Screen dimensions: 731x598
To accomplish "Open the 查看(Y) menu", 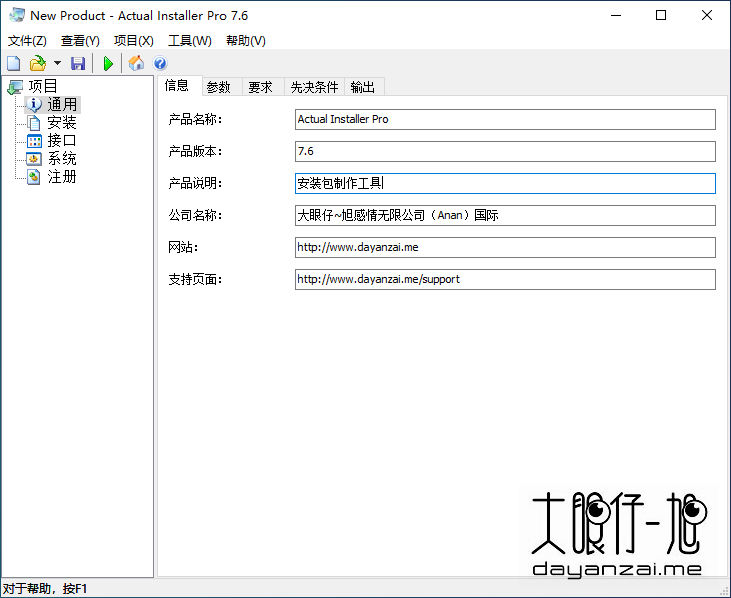I will 80,41.
